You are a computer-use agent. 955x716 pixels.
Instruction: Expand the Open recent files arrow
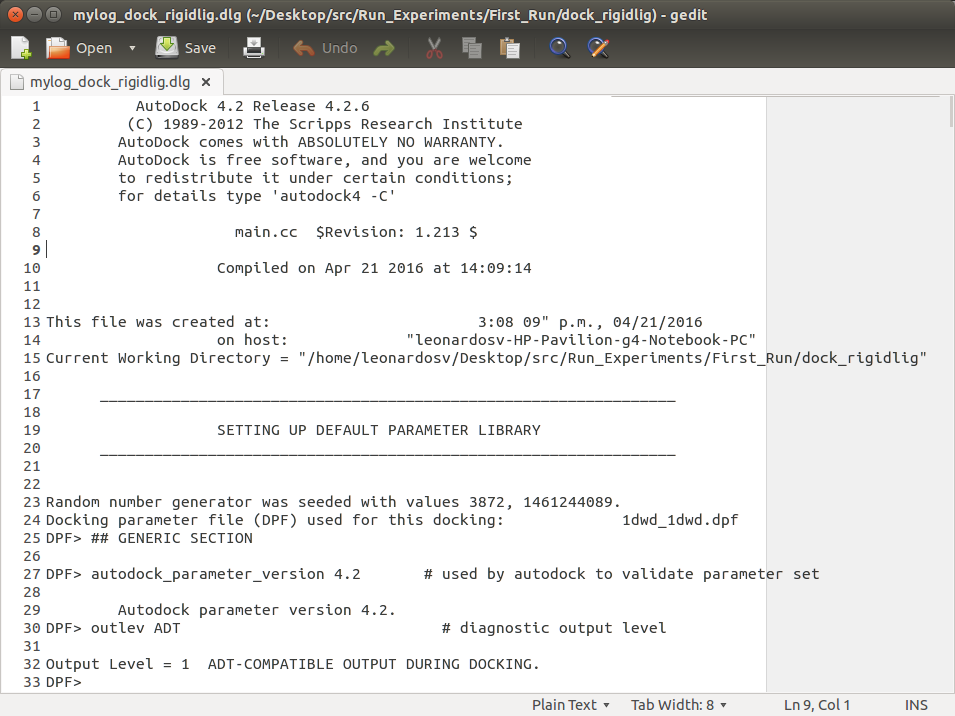132,47
